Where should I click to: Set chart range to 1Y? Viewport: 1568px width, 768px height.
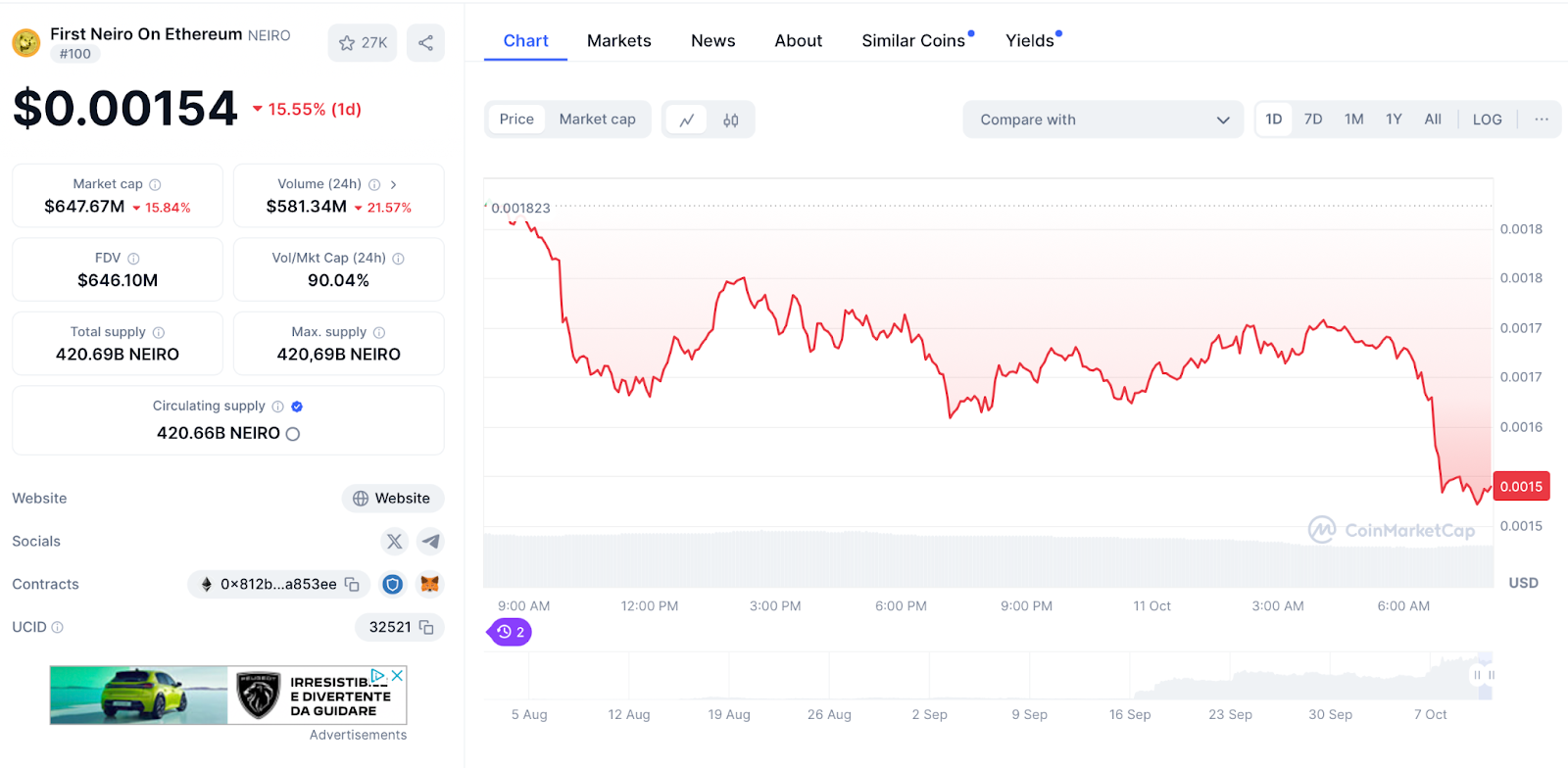point(1394,120)
